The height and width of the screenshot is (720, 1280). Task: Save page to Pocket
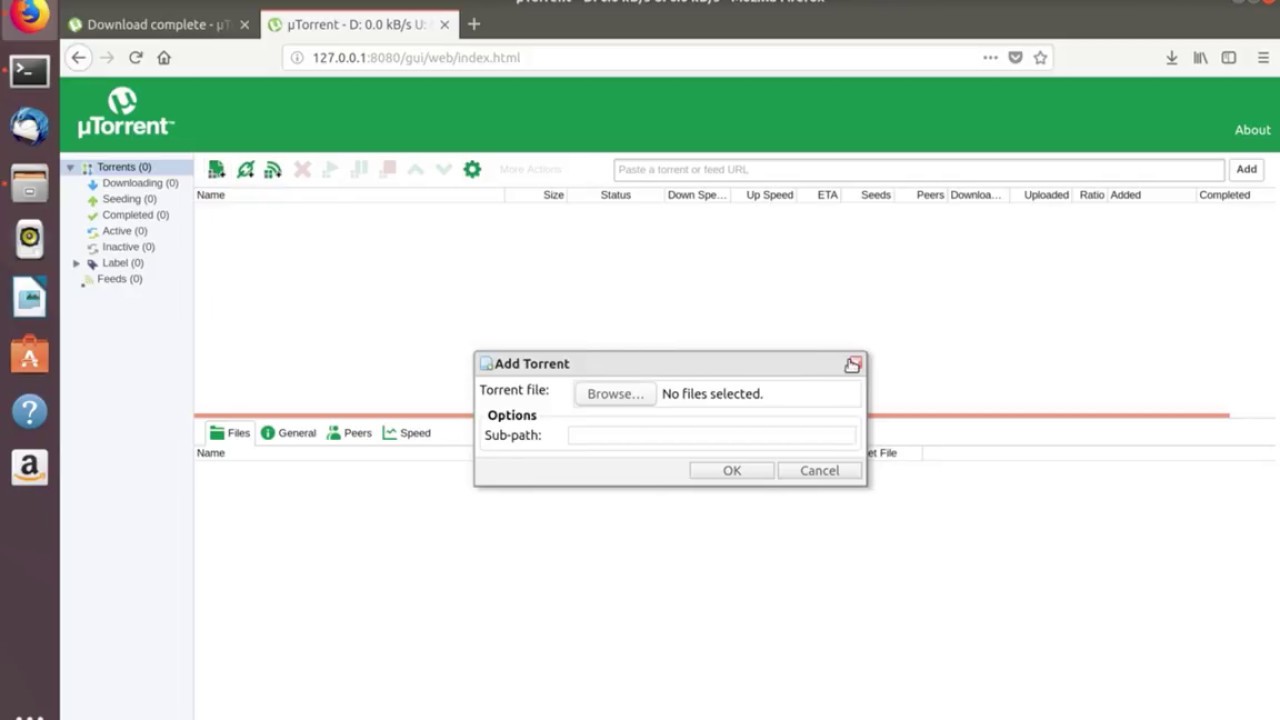1015,58
